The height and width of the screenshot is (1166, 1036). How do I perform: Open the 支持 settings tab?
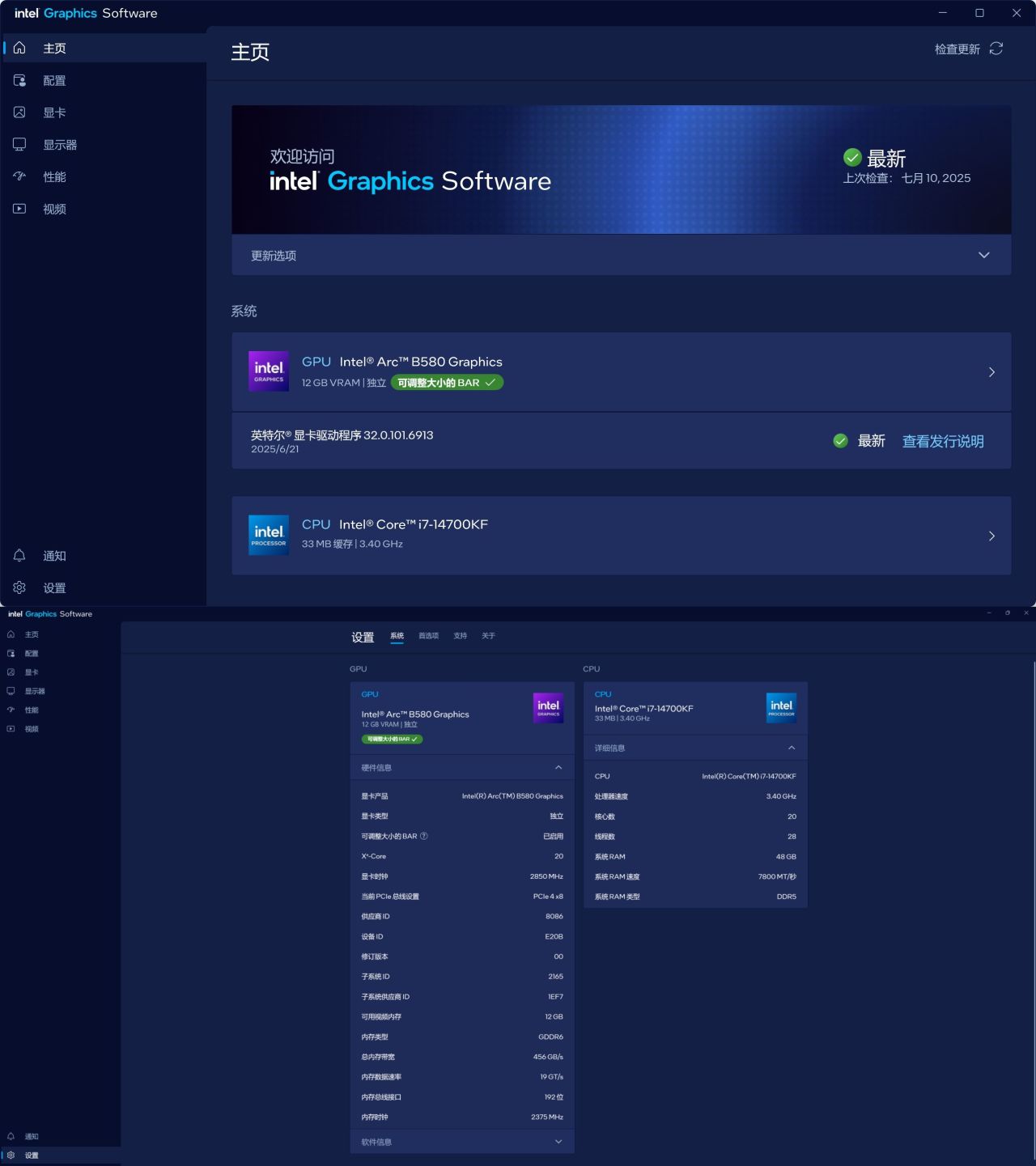click(x=460, y=636)
